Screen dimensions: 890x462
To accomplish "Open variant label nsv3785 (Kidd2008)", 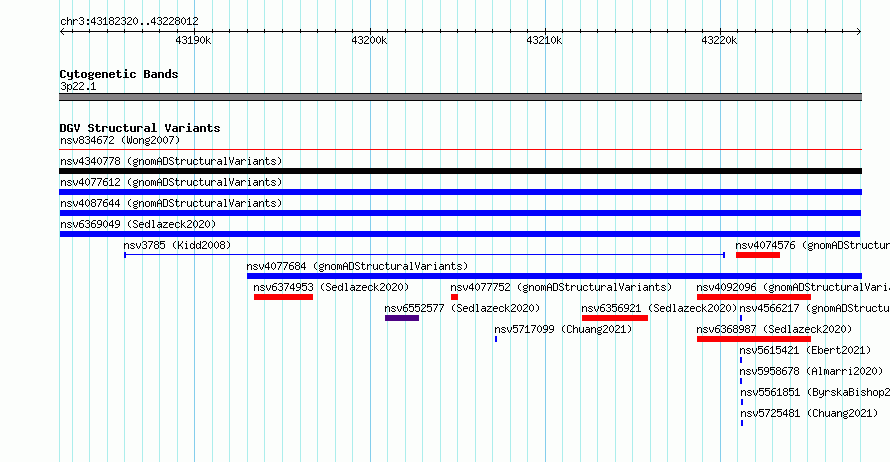I will click(x=177, y=245).
